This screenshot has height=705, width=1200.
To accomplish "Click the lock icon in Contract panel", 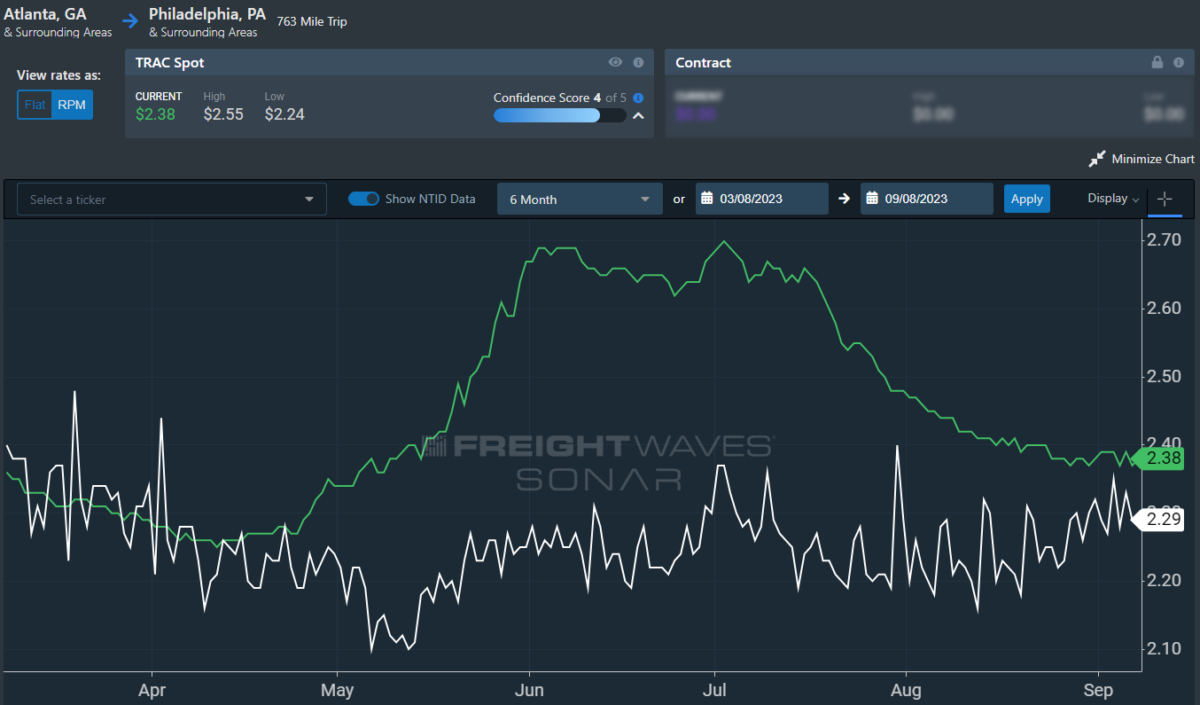I will click(1157, 62).
